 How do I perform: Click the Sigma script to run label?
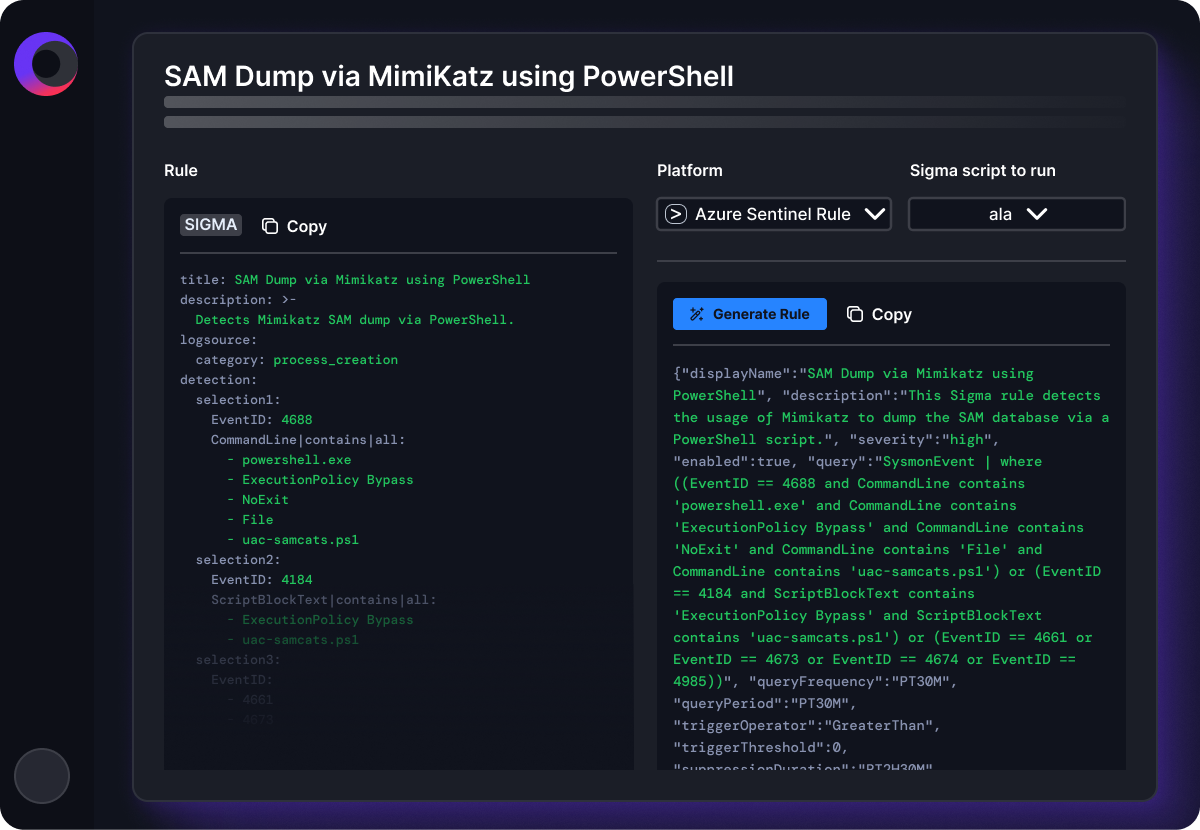click(982, 170)
